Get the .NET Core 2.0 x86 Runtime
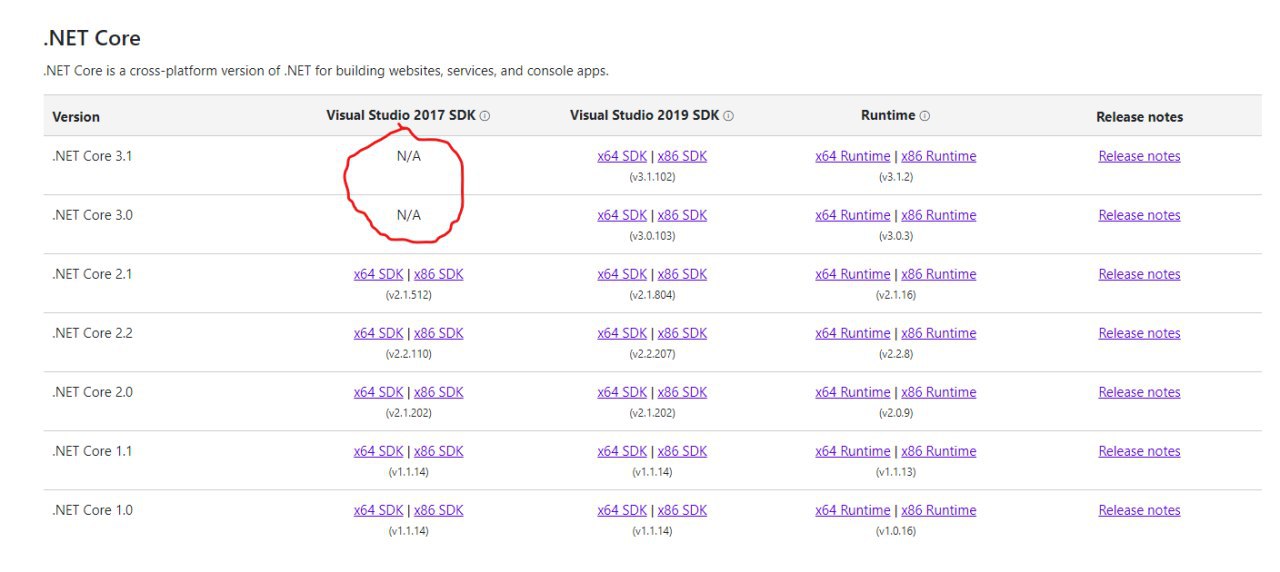1280x572 pixels. (x=939, y=392)
